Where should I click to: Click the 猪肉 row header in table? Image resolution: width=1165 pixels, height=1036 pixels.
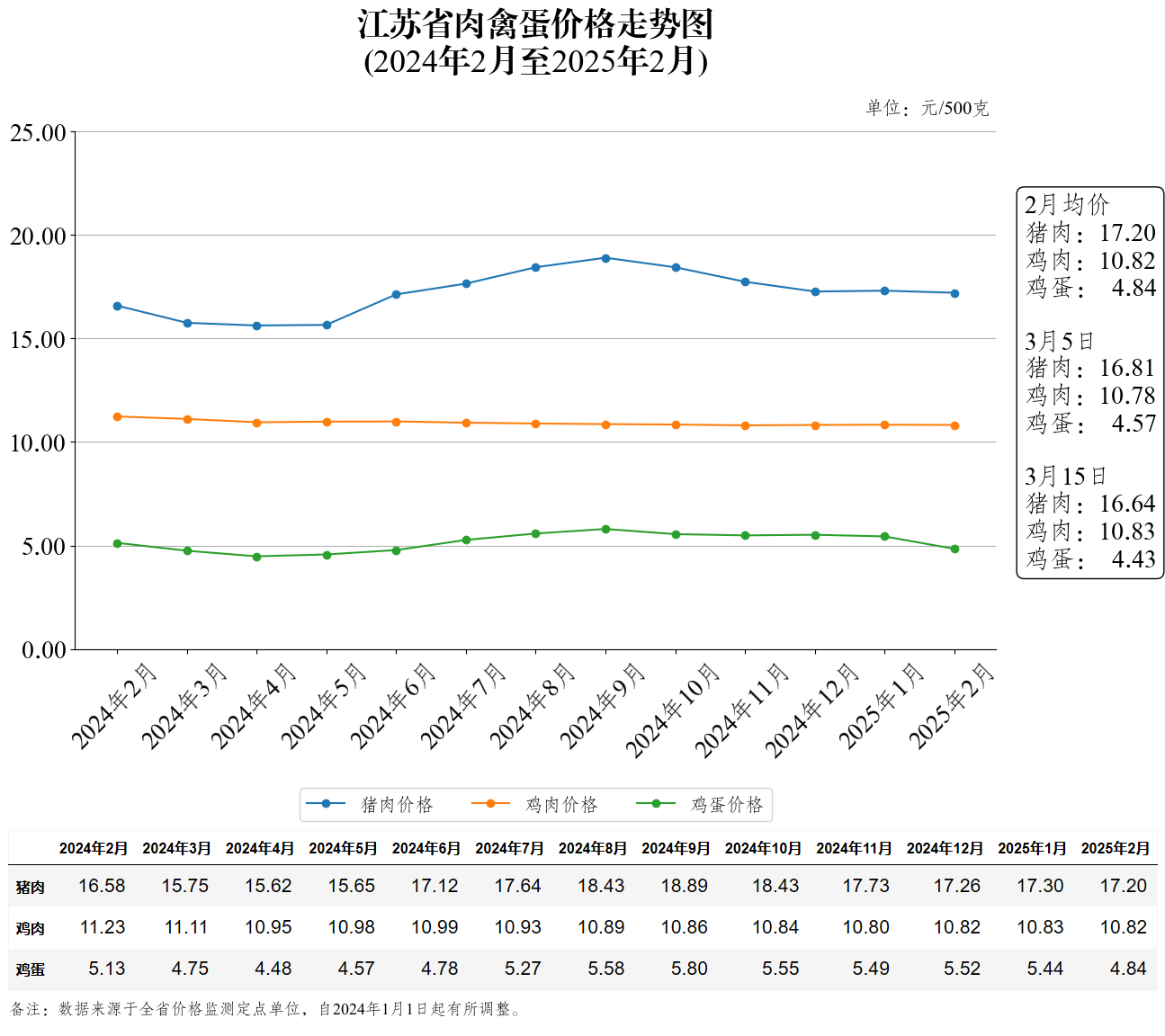coord(30,887)
